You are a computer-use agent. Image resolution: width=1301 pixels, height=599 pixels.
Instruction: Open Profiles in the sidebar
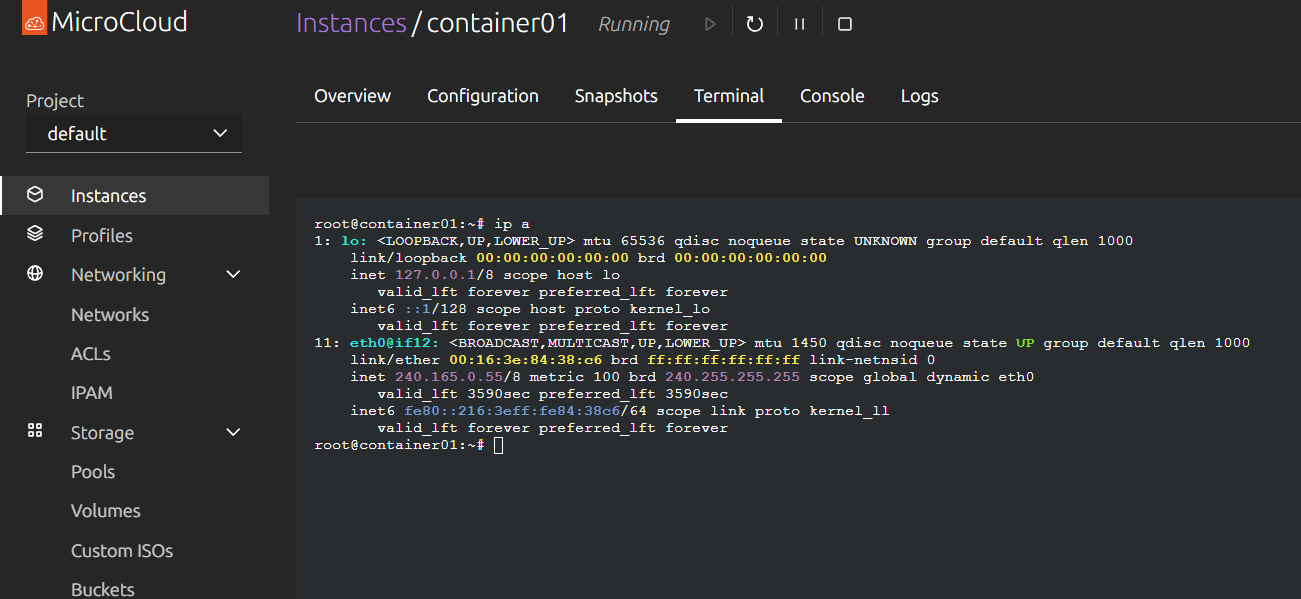(102, 235)
